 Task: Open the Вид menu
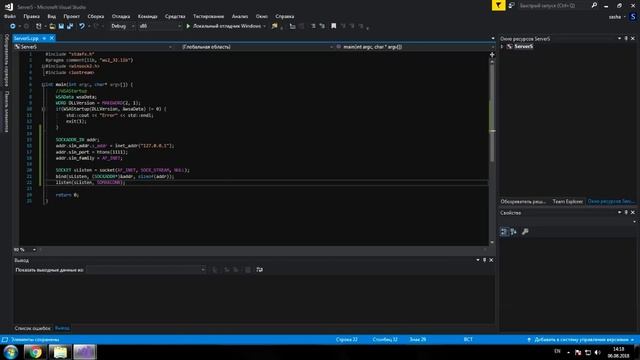click(51, 16)
